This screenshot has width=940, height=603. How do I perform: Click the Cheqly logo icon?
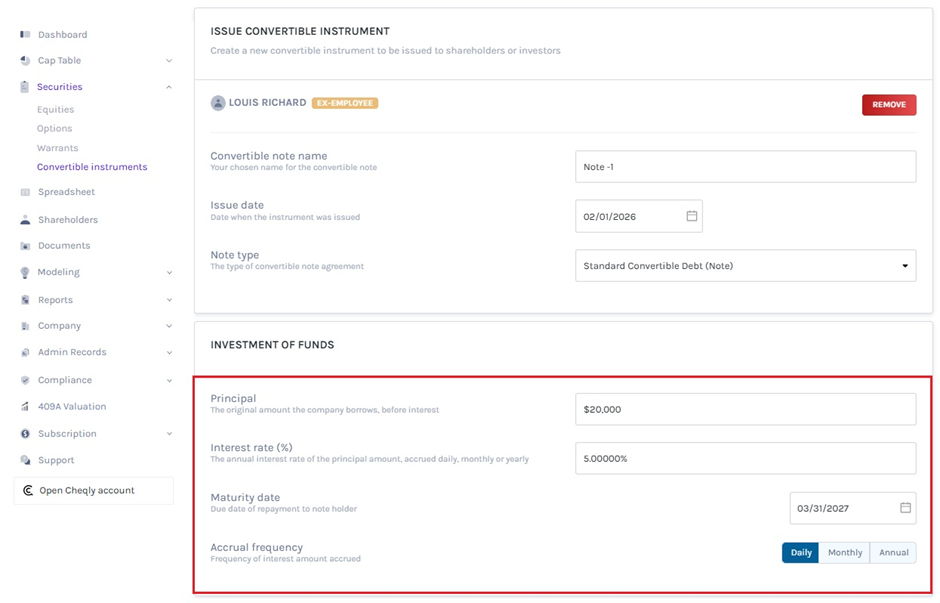28,491
